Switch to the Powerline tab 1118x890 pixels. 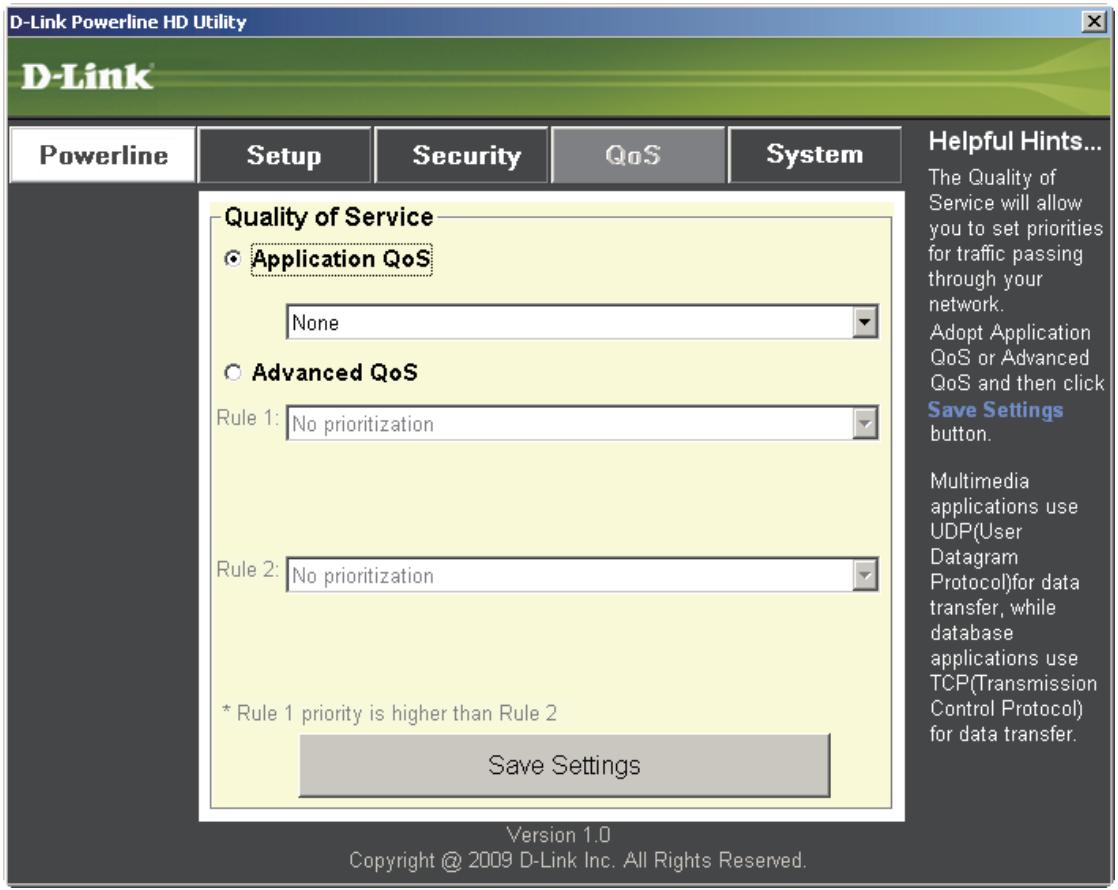(103, 155)
